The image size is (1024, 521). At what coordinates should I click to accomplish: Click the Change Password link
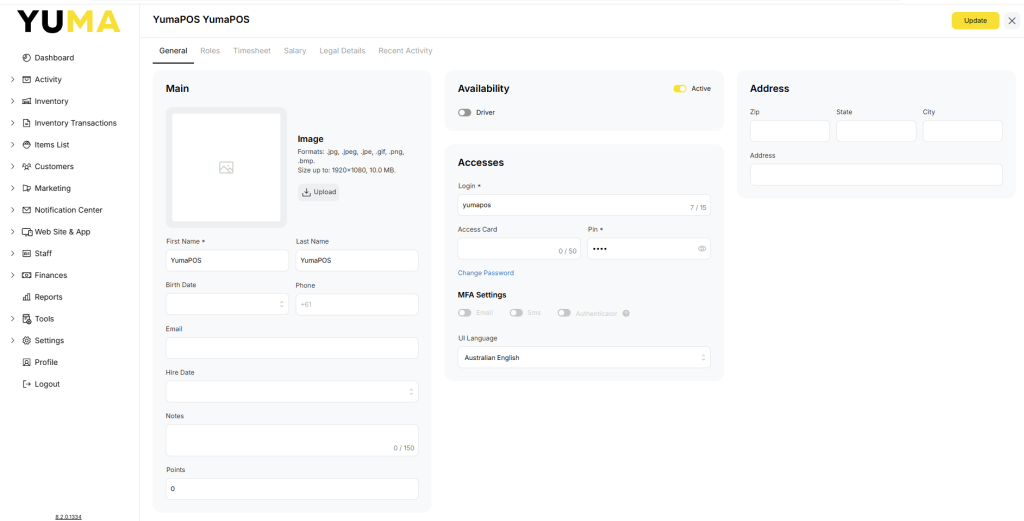(486, 273)
